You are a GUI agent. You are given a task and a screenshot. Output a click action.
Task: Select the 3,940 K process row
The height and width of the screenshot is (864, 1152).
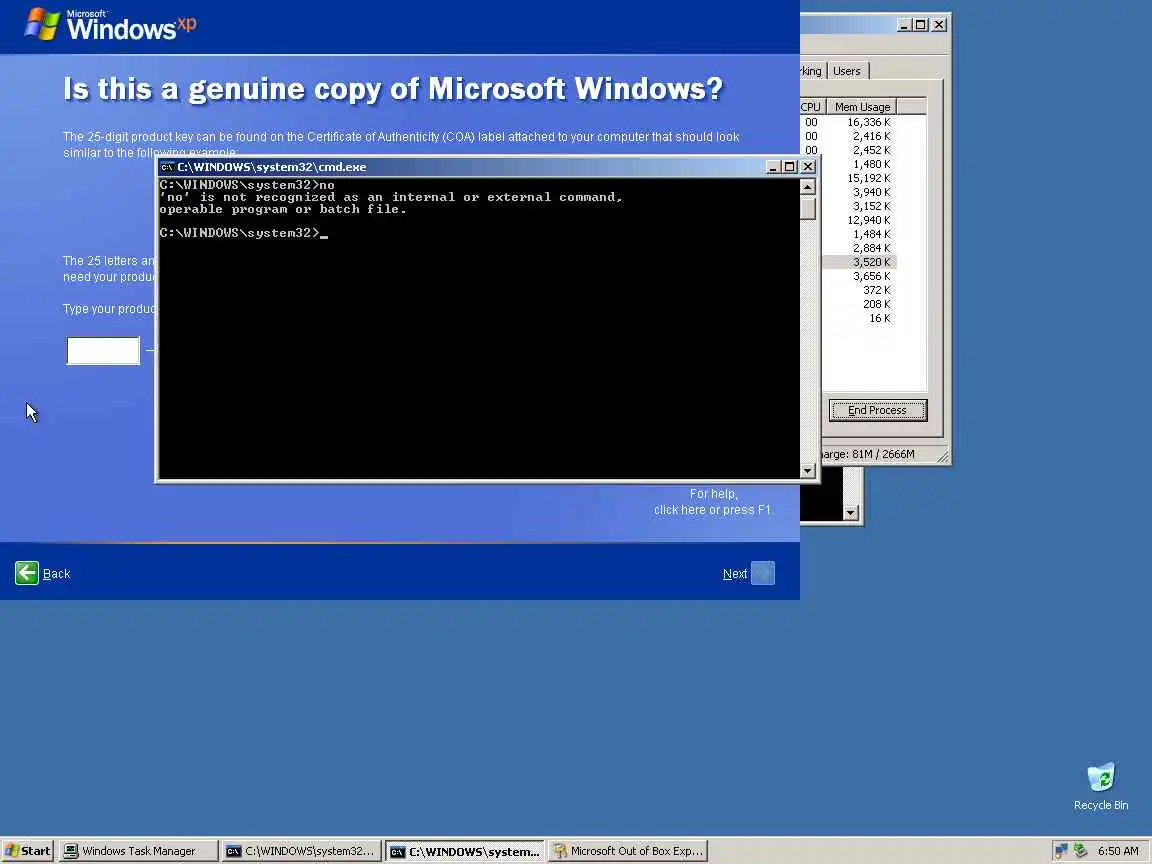coord(859,192)
